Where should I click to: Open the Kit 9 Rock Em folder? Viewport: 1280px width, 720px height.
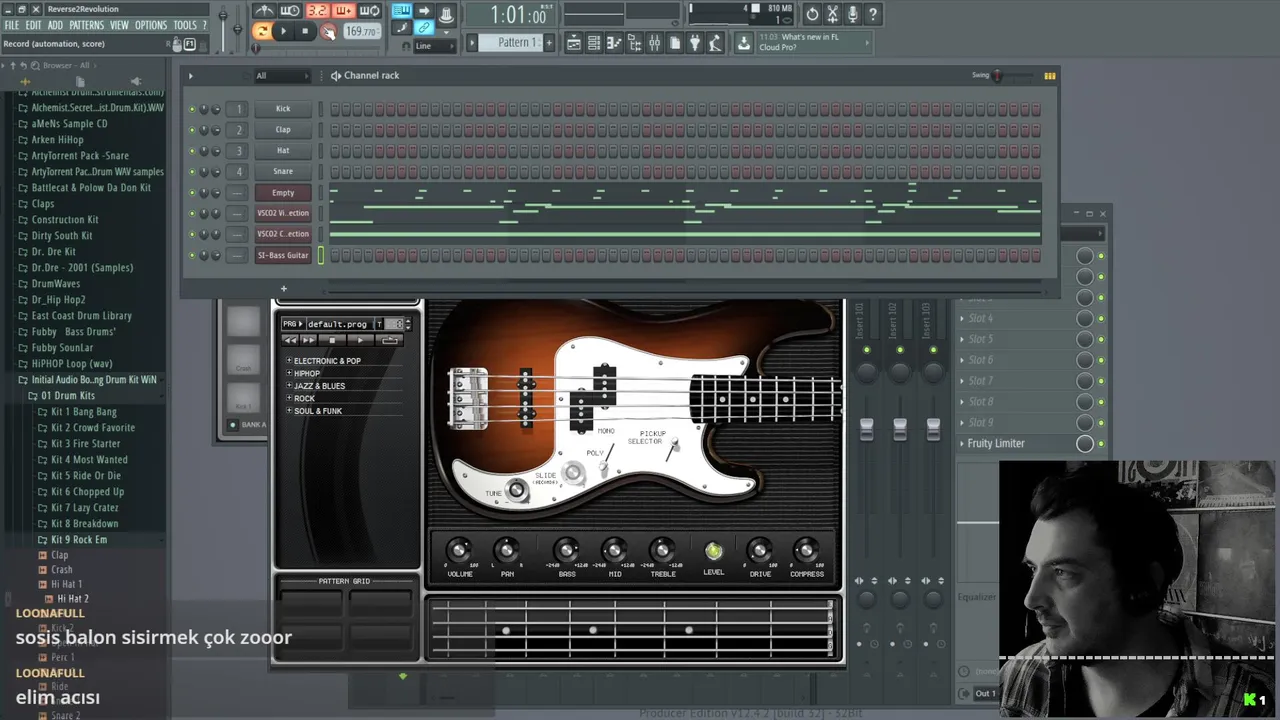78,540
